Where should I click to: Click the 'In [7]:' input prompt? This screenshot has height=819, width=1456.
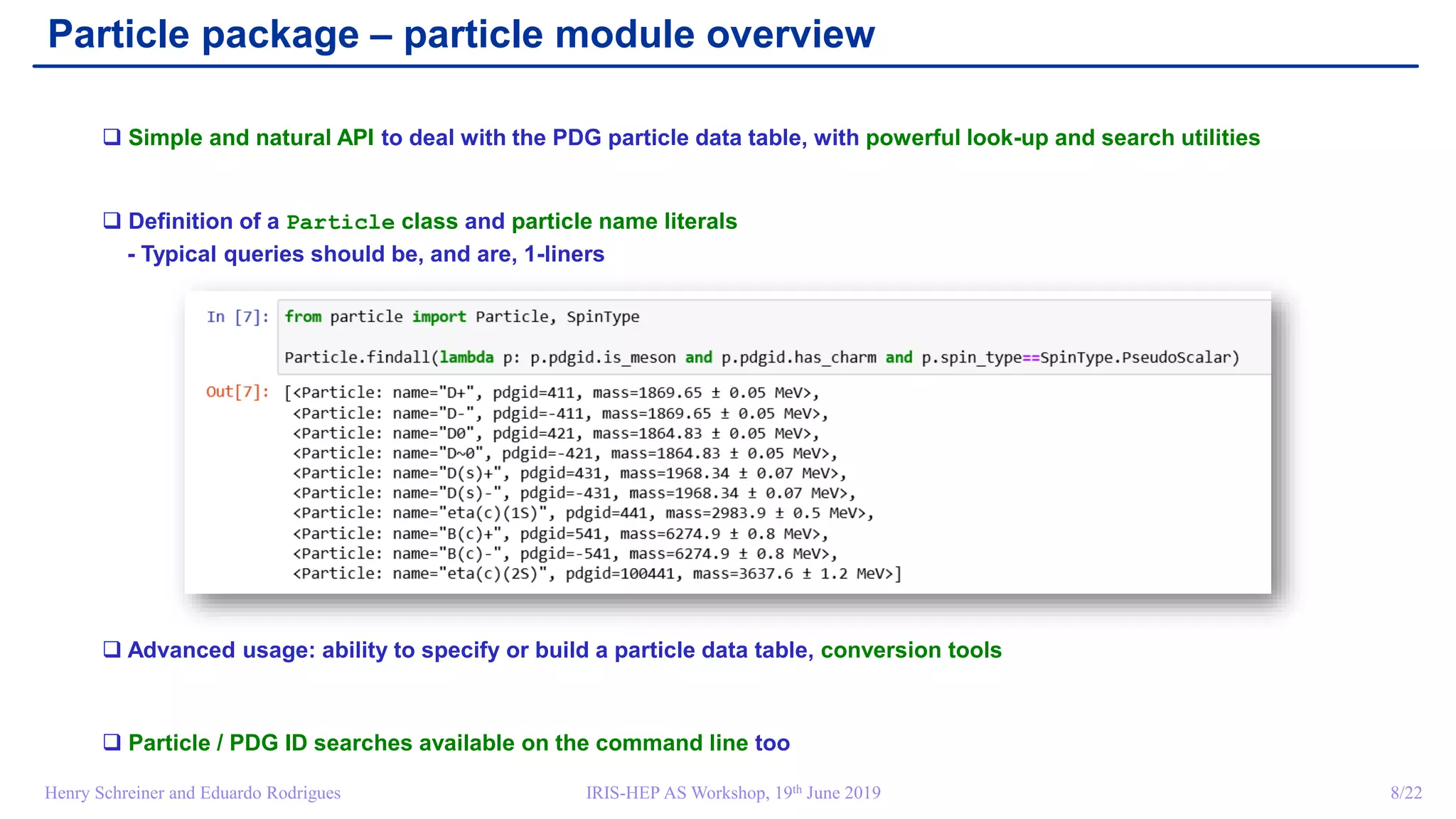click(238, 317)
